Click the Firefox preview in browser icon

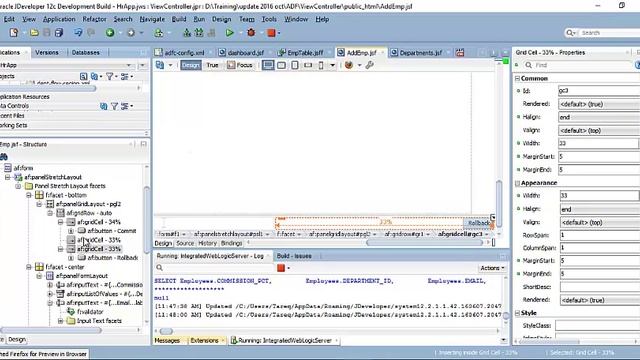(349, 65)
